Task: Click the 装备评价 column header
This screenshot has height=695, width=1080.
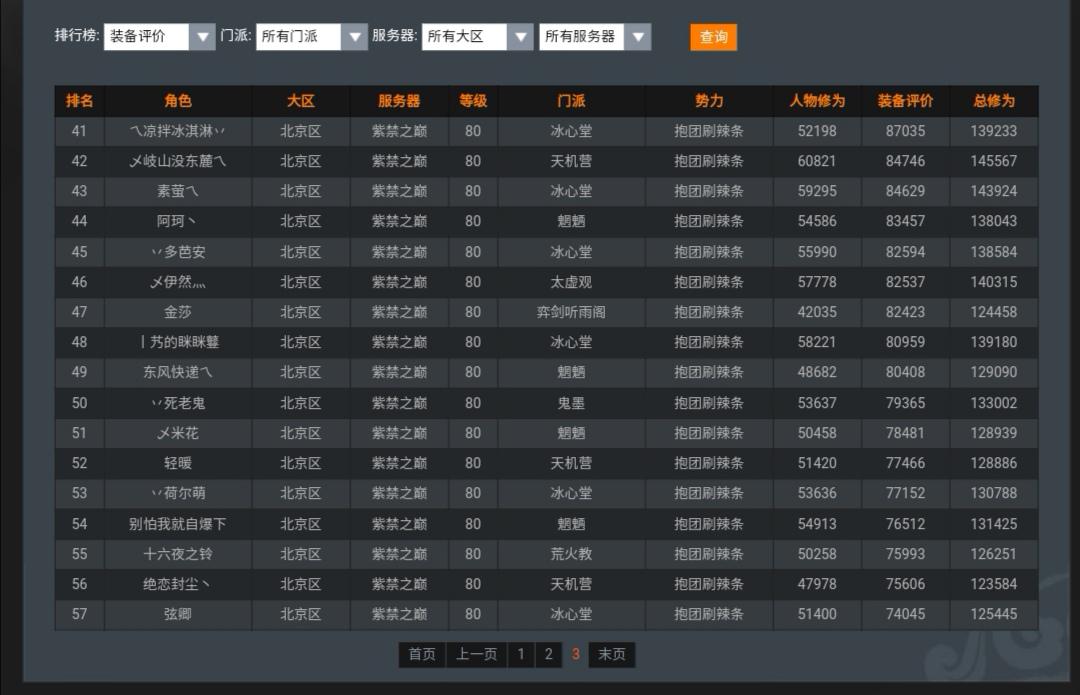Action: coord(905,101)
